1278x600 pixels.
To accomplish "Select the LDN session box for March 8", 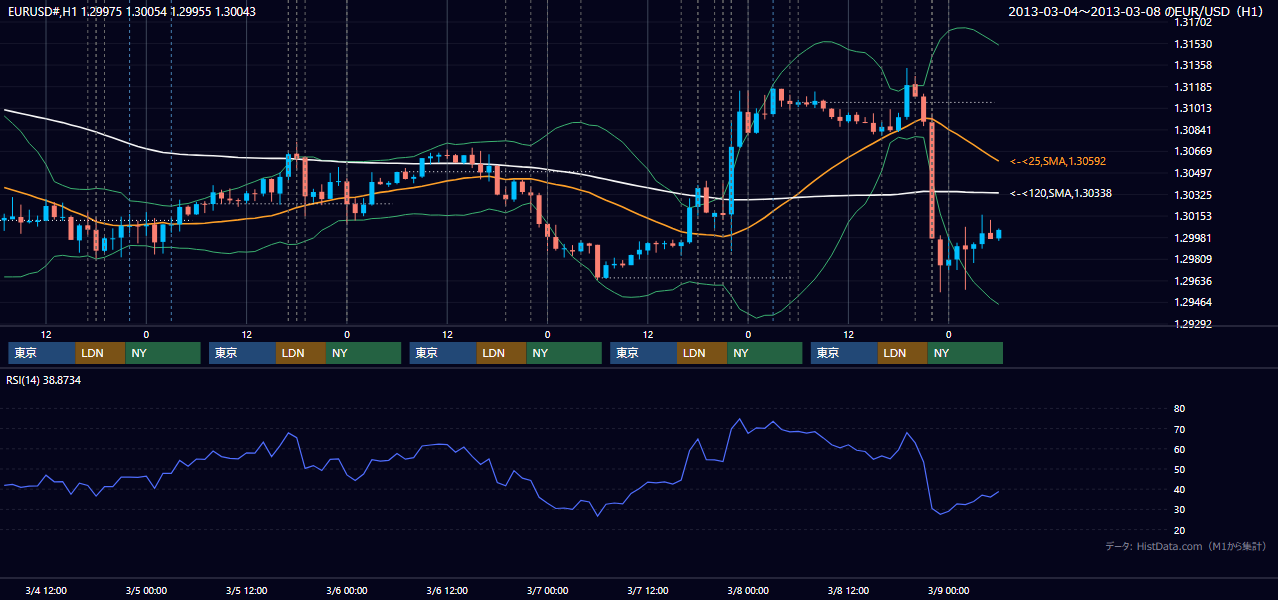I will (x=904, y=353).
